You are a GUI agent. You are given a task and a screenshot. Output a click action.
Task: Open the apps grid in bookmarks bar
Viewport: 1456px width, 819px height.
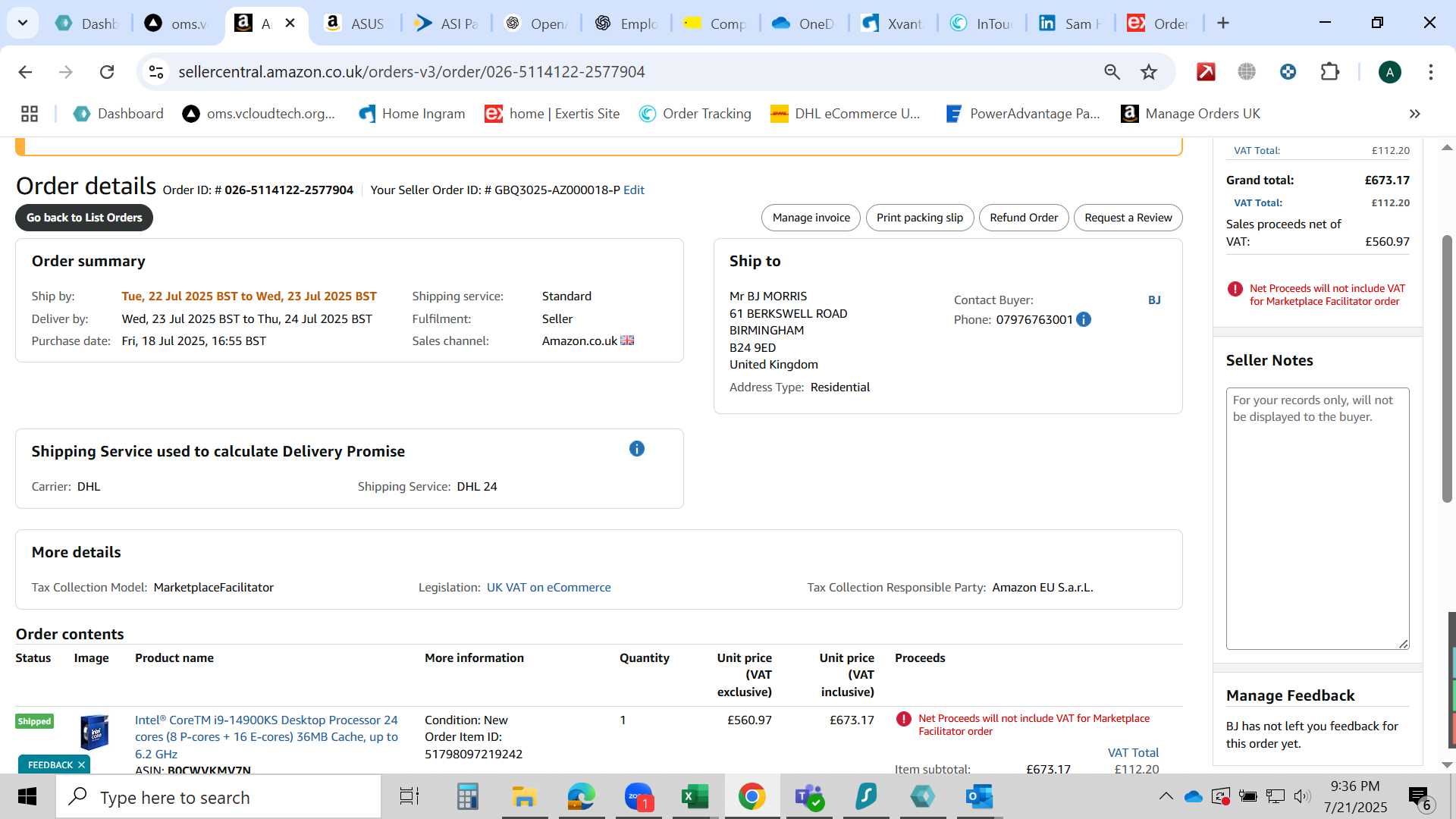pos(30,114)
